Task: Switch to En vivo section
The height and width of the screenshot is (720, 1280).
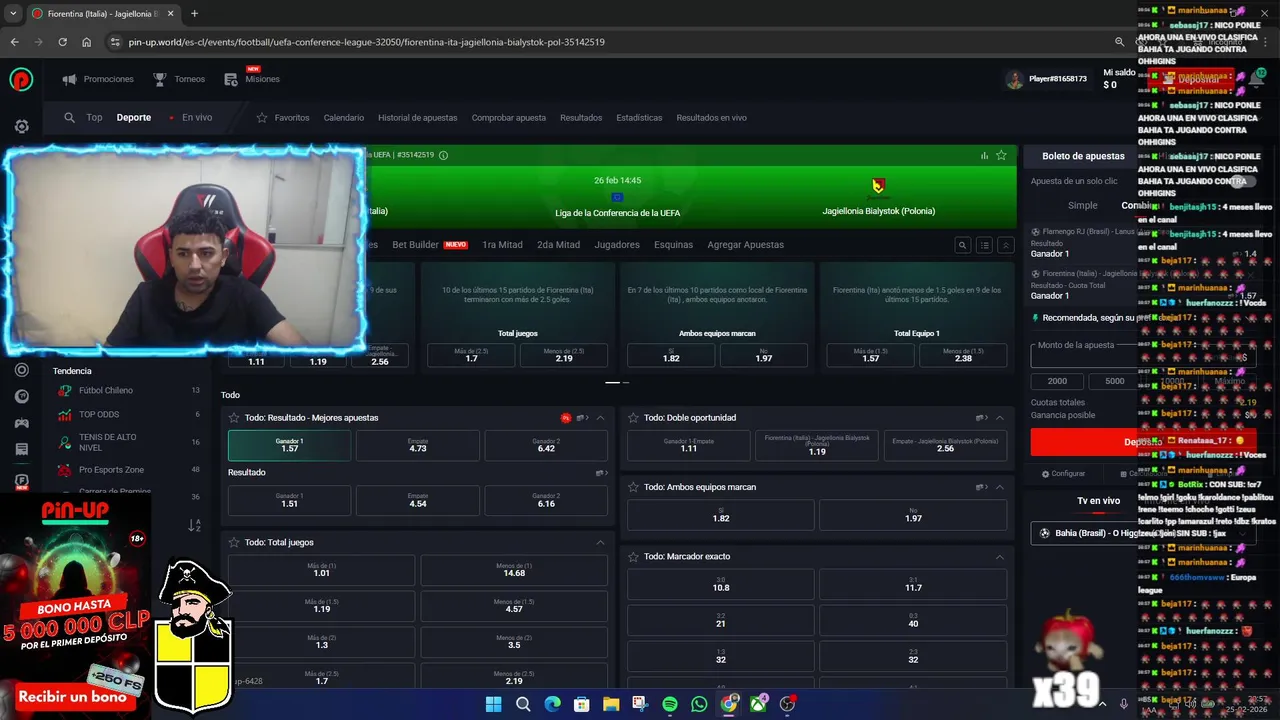Action: 197,117
